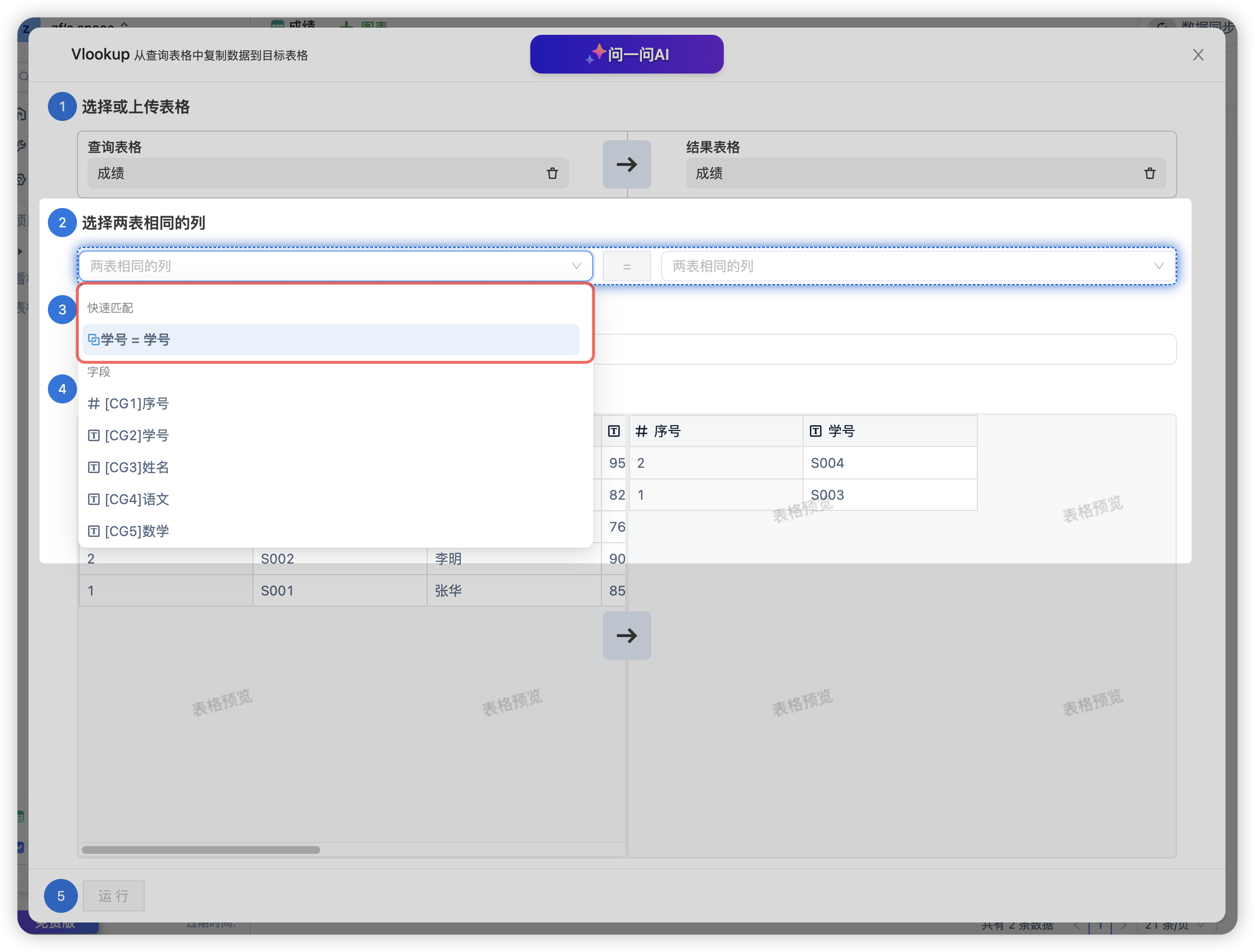Viewport: 1255px width, 952px height.
Task: Click the 序号 column header in result preview
Action: click(x=716, y=431)
